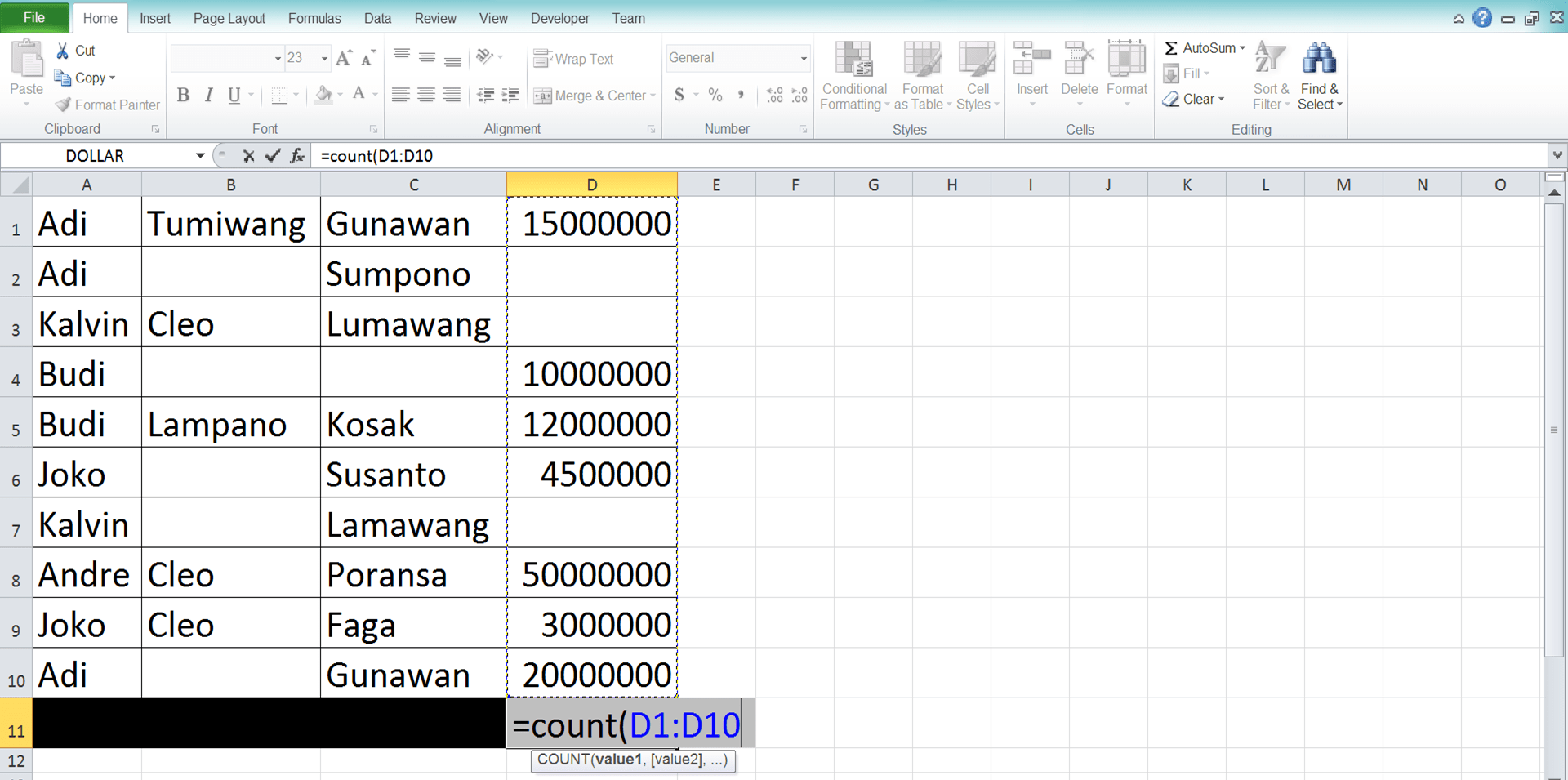Open the AutoSum dropdown arrow
1568x780 pixels.
1242,48
